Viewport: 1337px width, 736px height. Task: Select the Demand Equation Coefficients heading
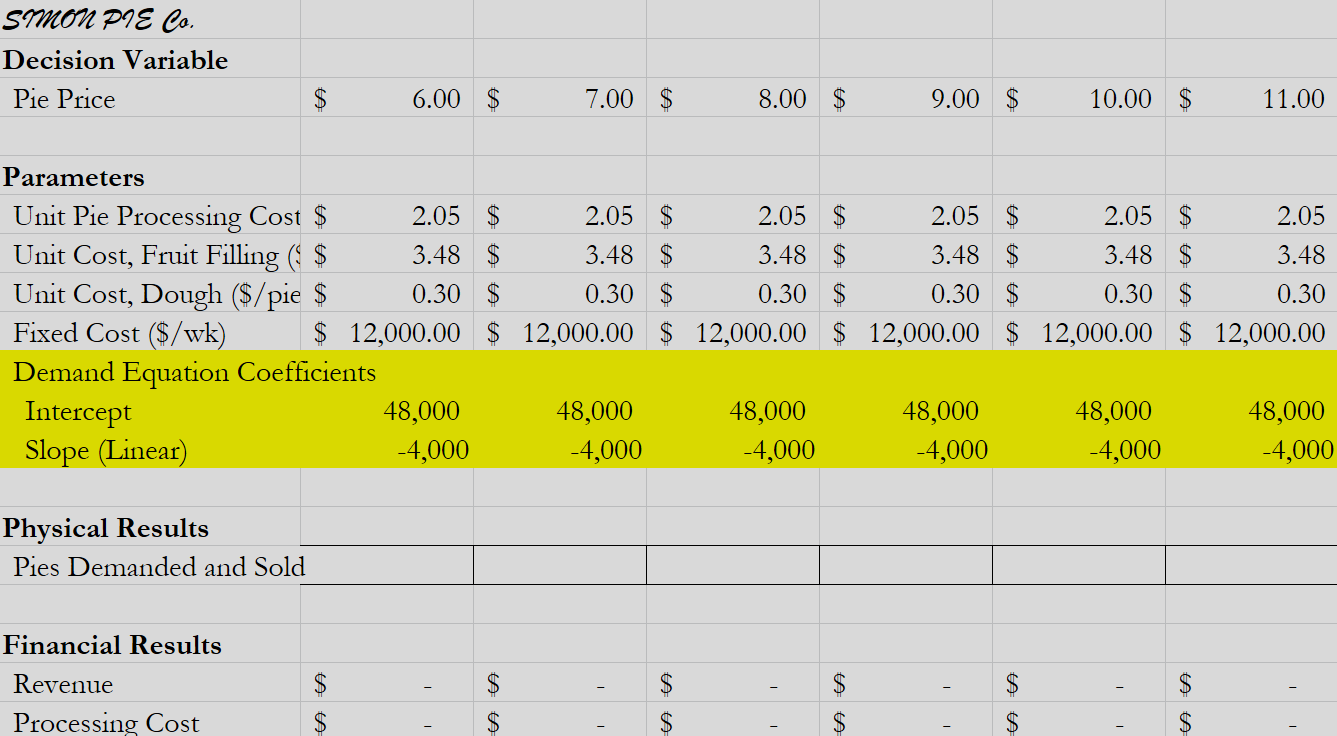pos(195,372)
